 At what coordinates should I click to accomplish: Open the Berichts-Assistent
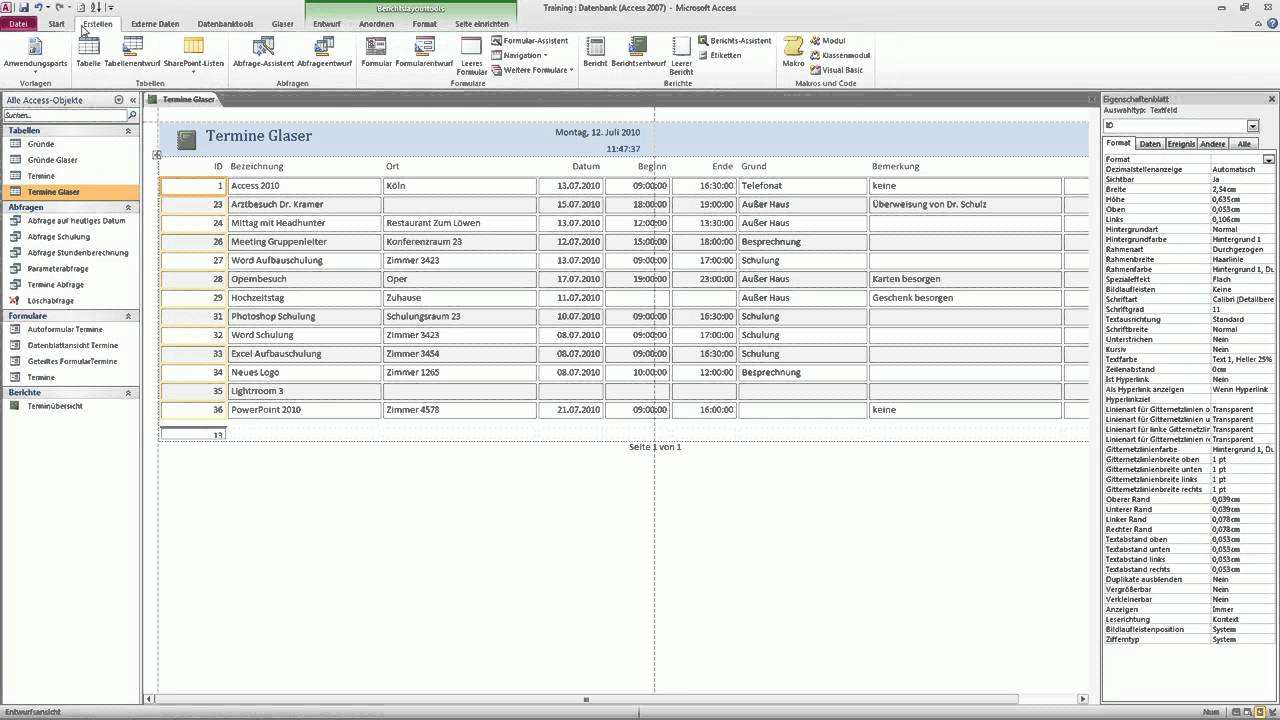pyautogui.click(x=740, y=41)
